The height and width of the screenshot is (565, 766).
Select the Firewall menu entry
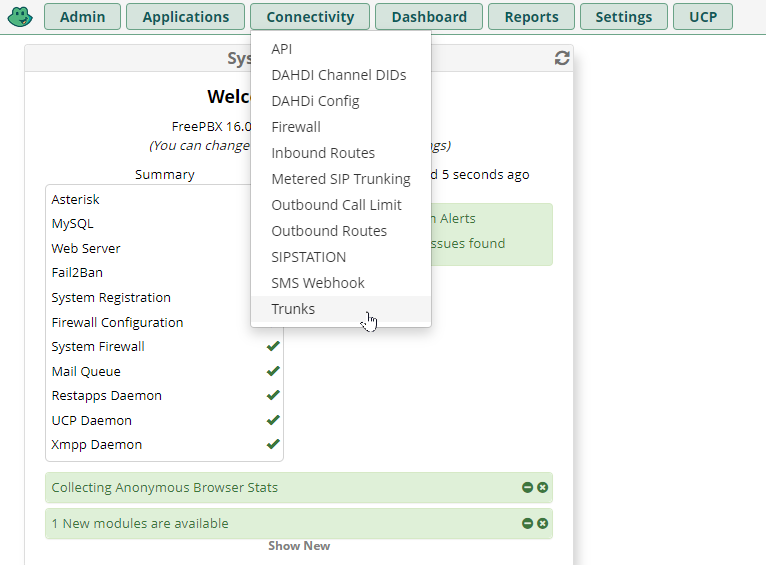click(341, 127)
